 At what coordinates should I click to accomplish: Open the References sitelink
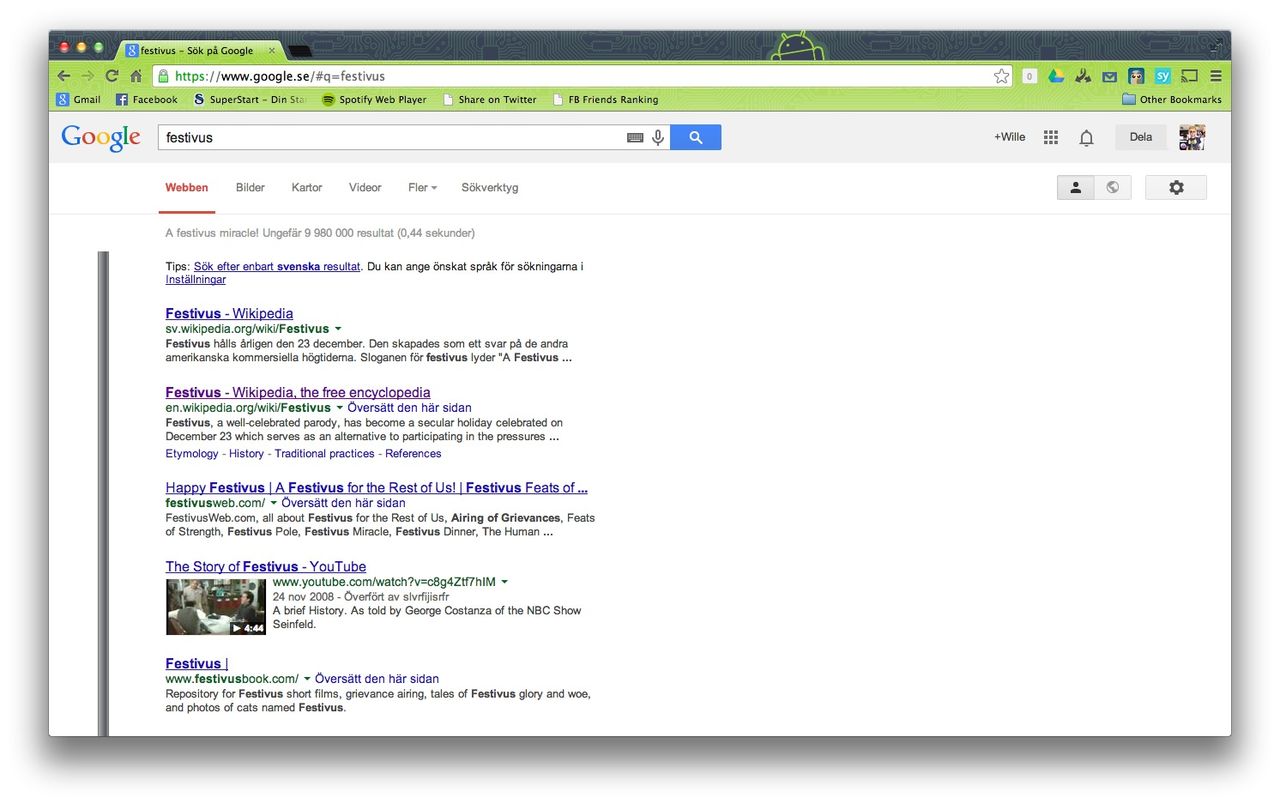click(413, 454)
